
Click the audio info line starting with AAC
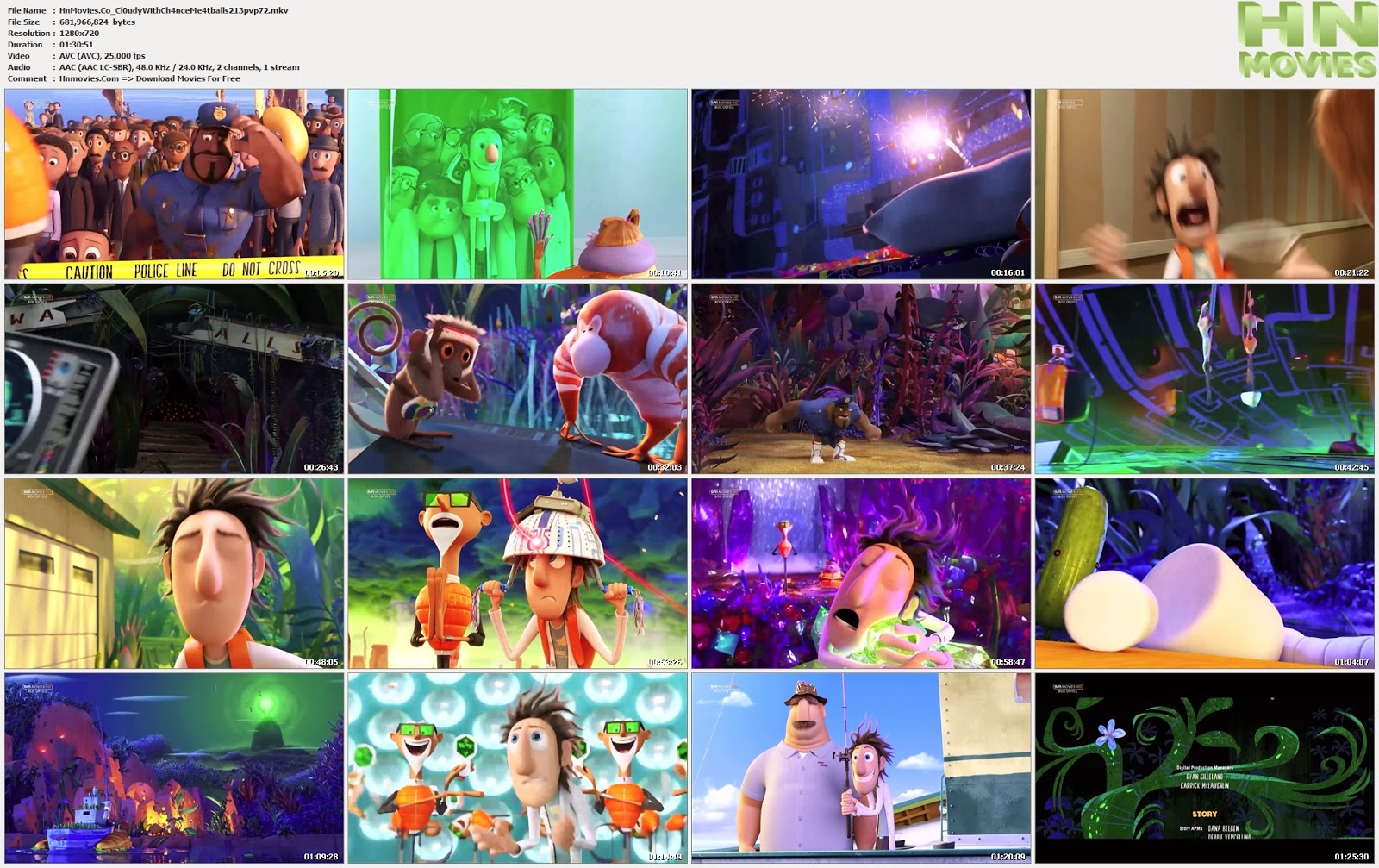[179, 66]
